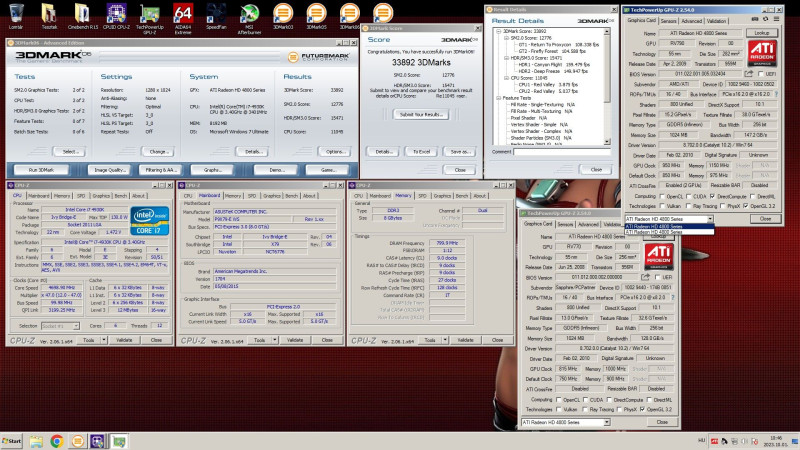The width and height of the screenshot is (800, 450).
Task: Launch TechPowerUp GPU-Z desktop shortcut
Action: pyautogui.click(x=149, y=18)
